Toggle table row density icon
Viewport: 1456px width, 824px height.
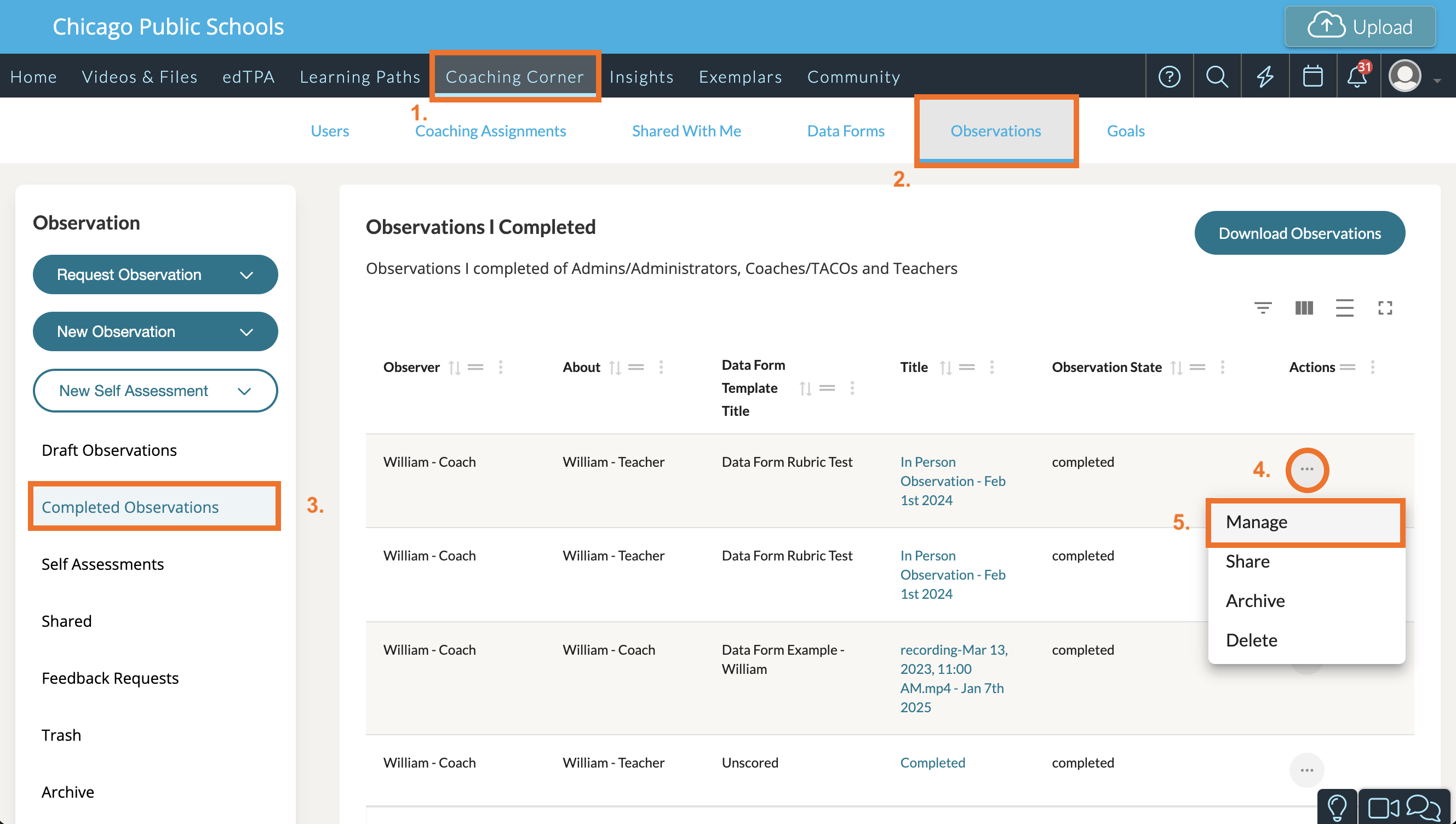tap(1345, 308)
